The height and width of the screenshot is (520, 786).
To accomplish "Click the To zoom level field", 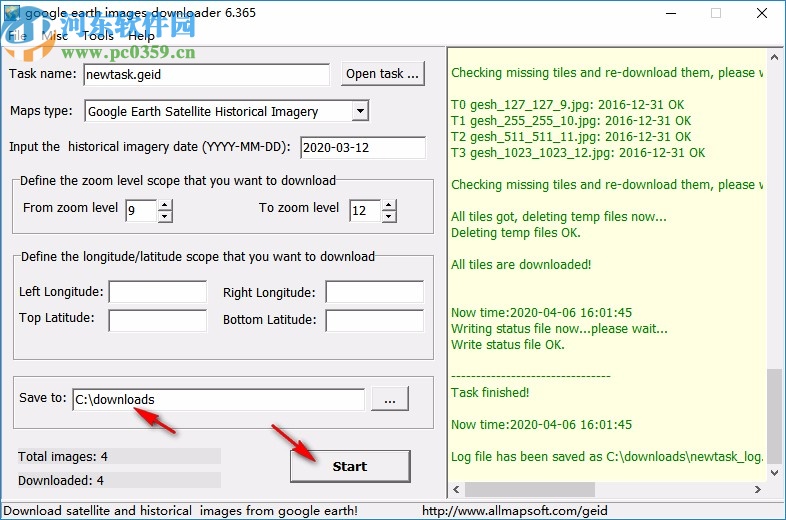I will tap(366, 211).
